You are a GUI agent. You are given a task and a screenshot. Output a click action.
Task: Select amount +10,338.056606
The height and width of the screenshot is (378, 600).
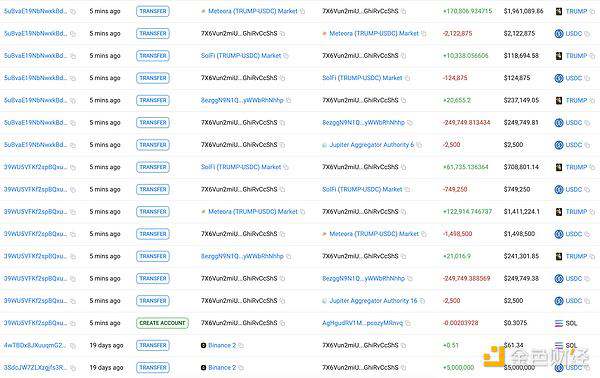coord(465,56)
